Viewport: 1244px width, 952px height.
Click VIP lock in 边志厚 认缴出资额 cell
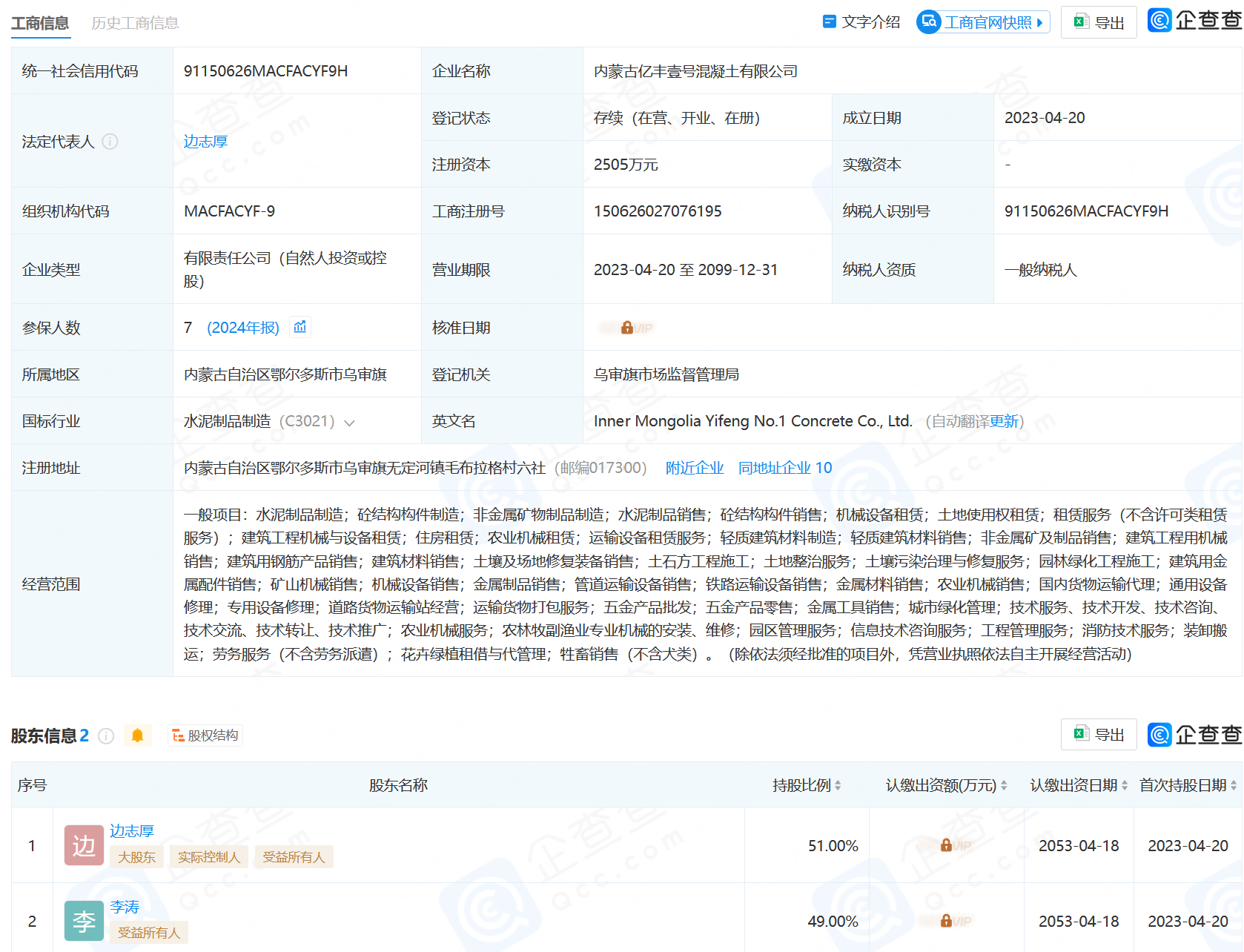point(946,845)
